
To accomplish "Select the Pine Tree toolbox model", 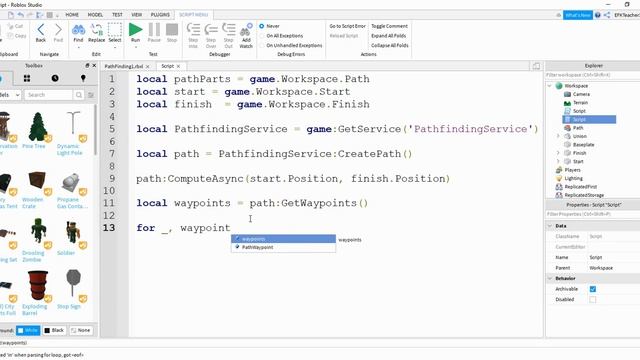I will [x=38, y=130].
